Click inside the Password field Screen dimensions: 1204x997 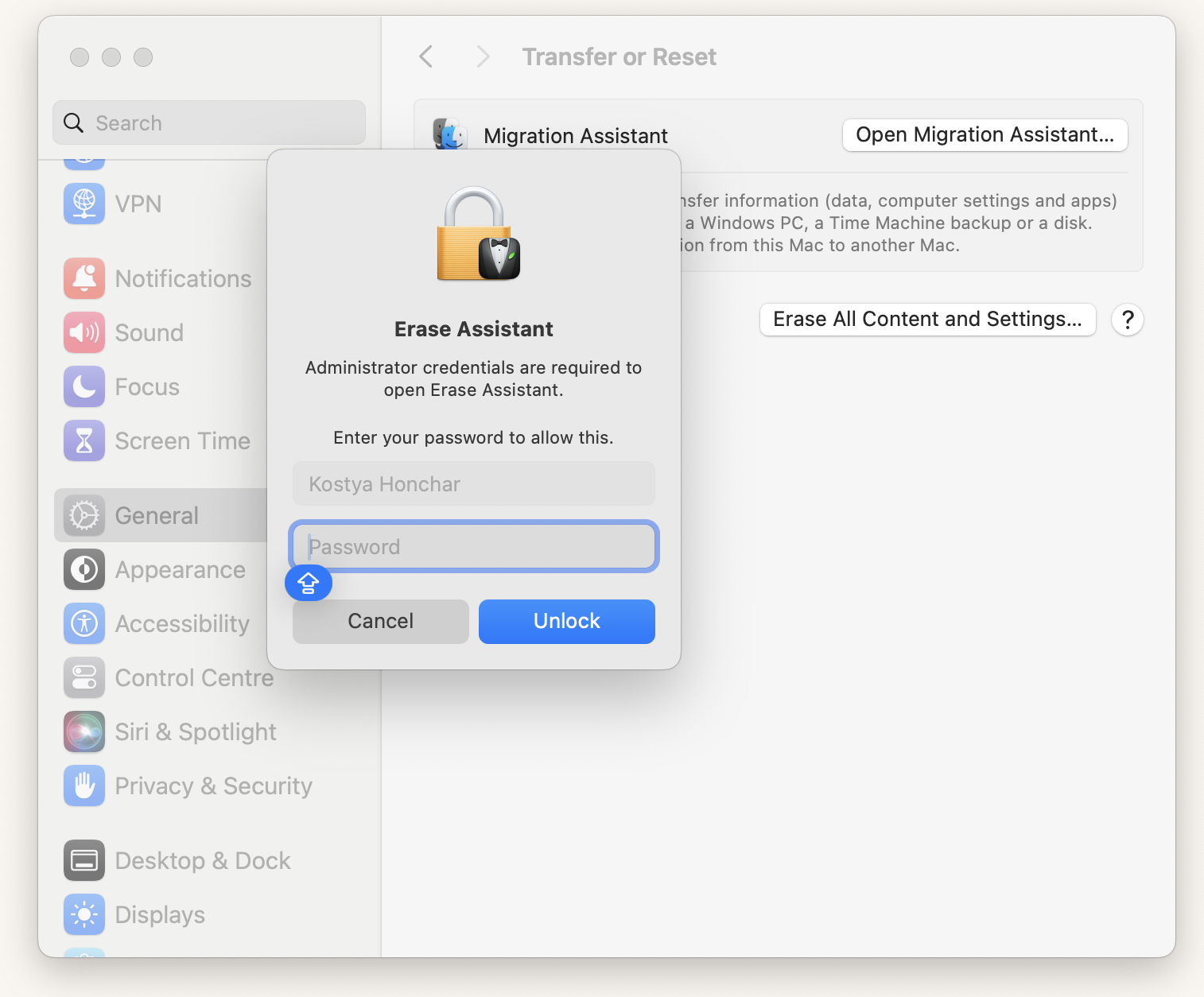tap(473, 546)
